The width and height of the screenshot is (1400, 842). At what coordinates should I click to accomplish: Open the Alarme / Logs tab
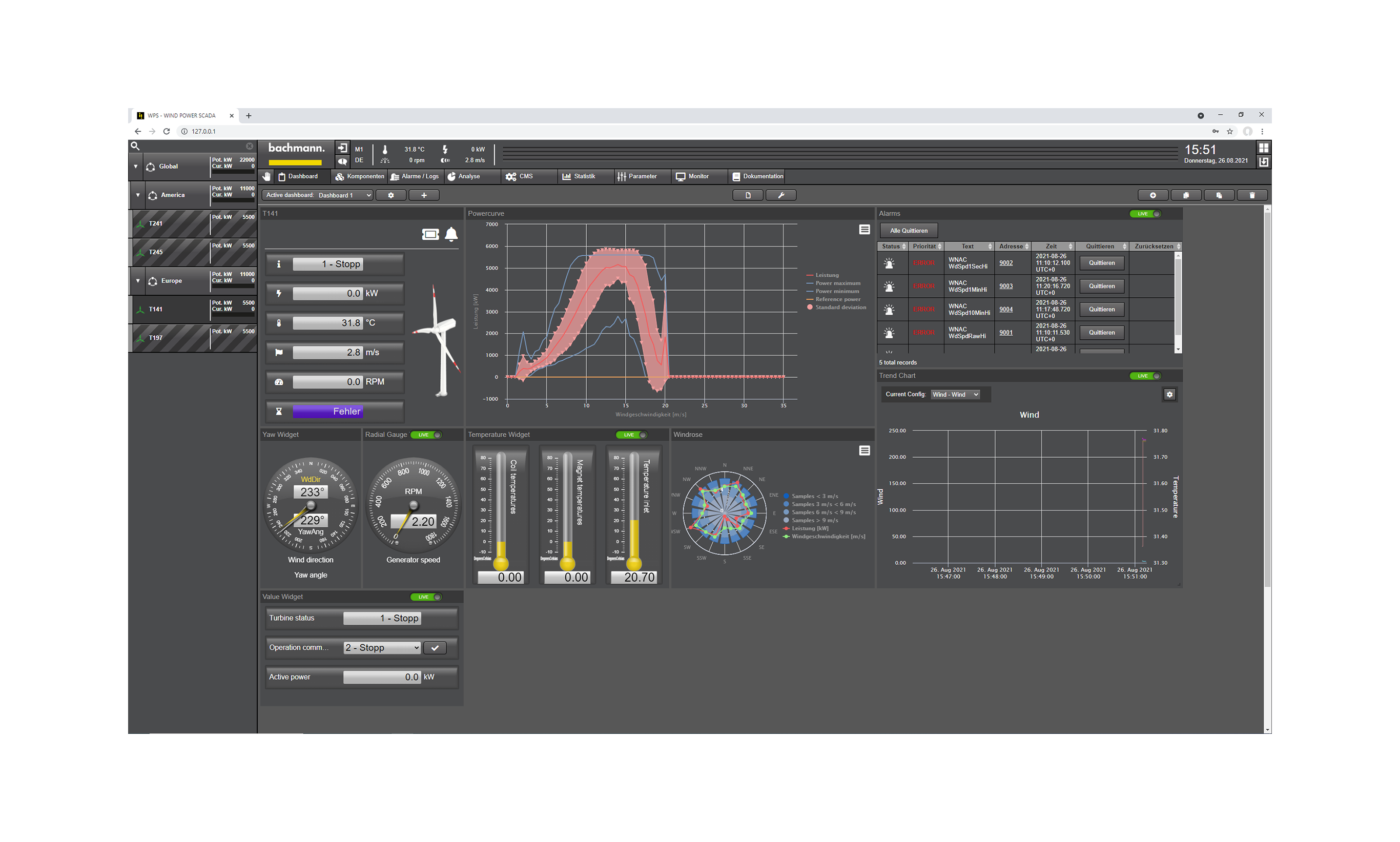click(x=415, y=176)
